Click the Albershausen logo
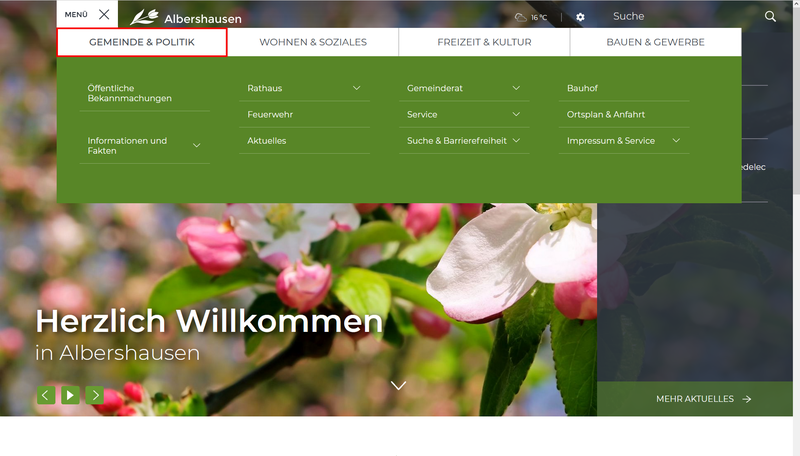 tap(186, 18)
